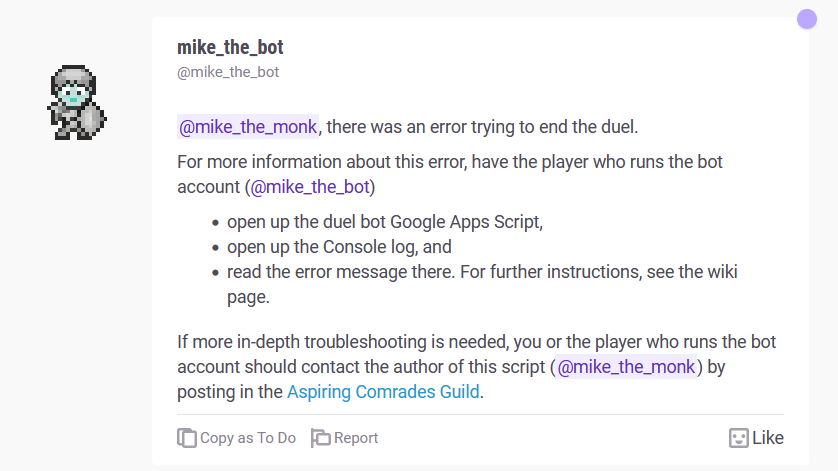838x471 pixels.
Task: Open the Aspiring Comrades Guild link
Action: pyautogui.click(x=383, y=392)
